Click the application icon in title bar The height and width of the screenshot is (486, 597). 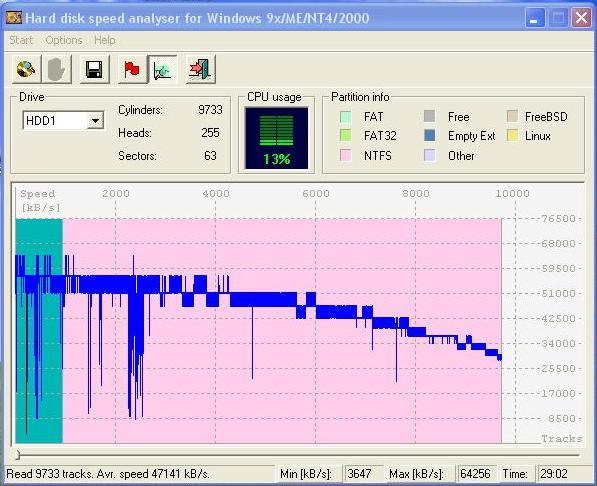tap(14, 17)
